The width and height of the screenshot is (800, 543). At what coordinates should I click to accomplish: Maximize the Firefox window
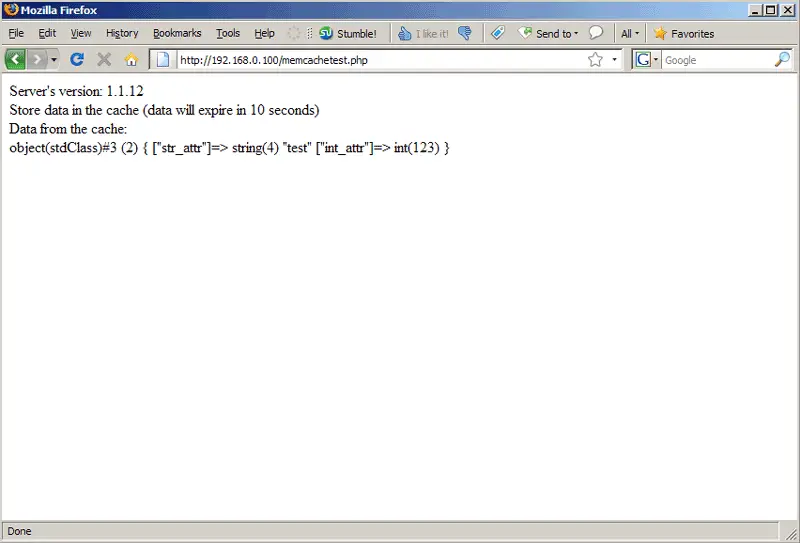(770, 10)
